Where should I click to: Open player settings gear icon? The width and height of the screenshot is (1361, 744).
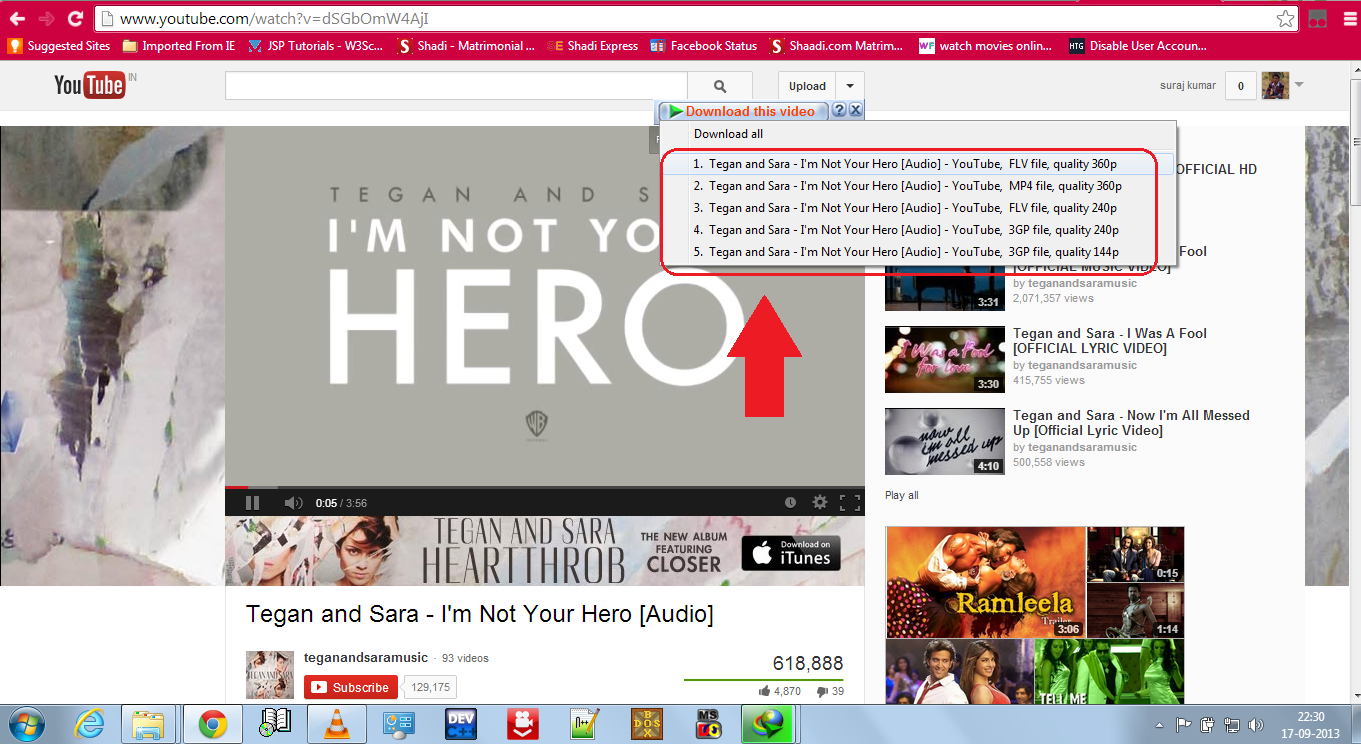point(820,502)
